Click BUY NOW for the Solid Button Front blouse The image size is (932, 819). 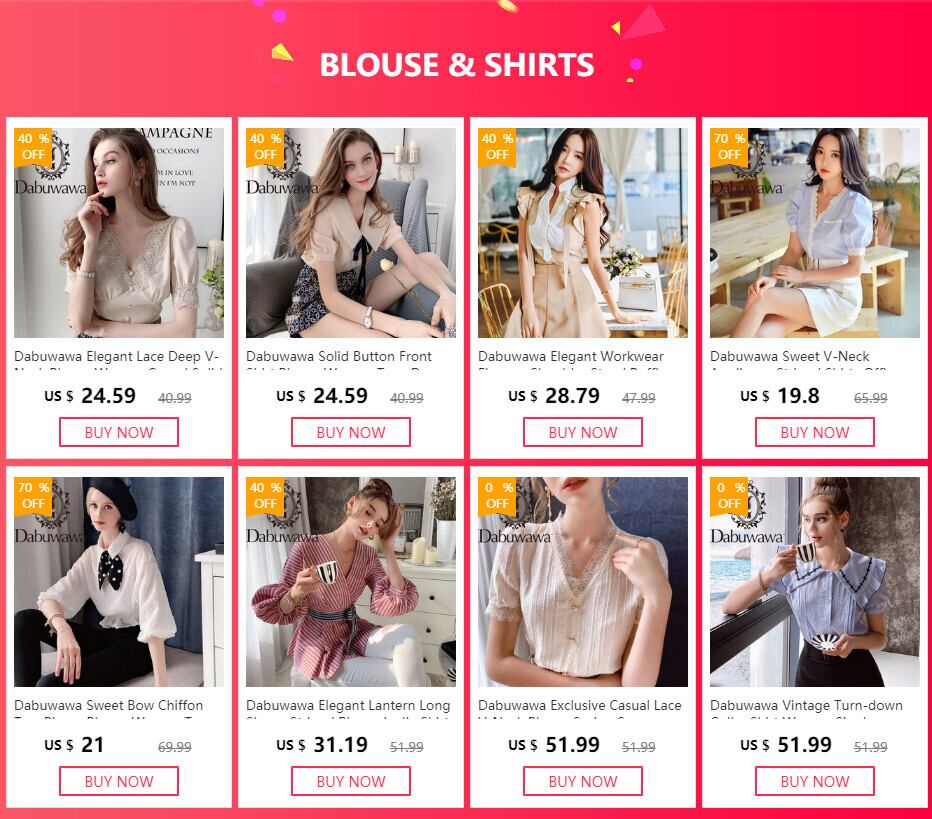click(351, 432)
